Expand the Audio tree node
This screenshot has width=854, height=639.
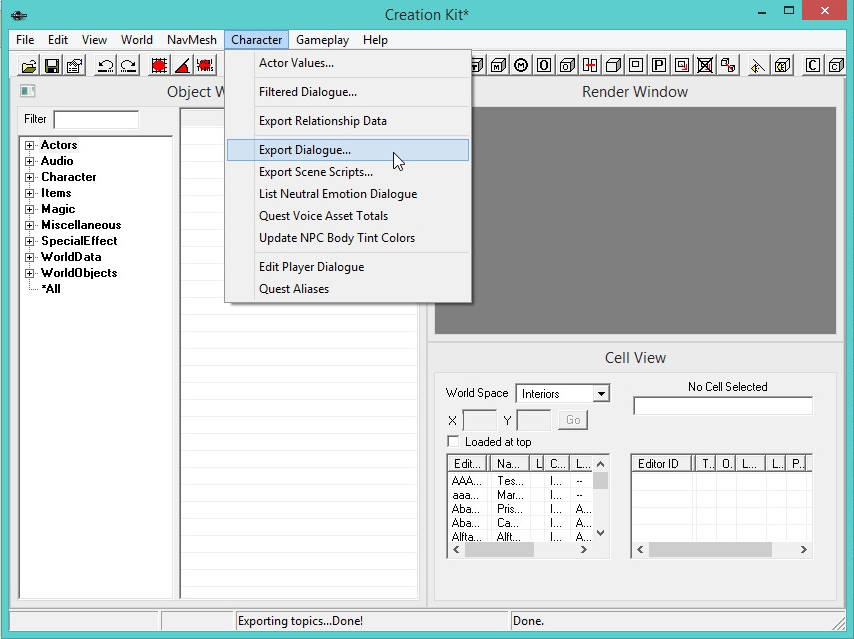pos(29,161)
